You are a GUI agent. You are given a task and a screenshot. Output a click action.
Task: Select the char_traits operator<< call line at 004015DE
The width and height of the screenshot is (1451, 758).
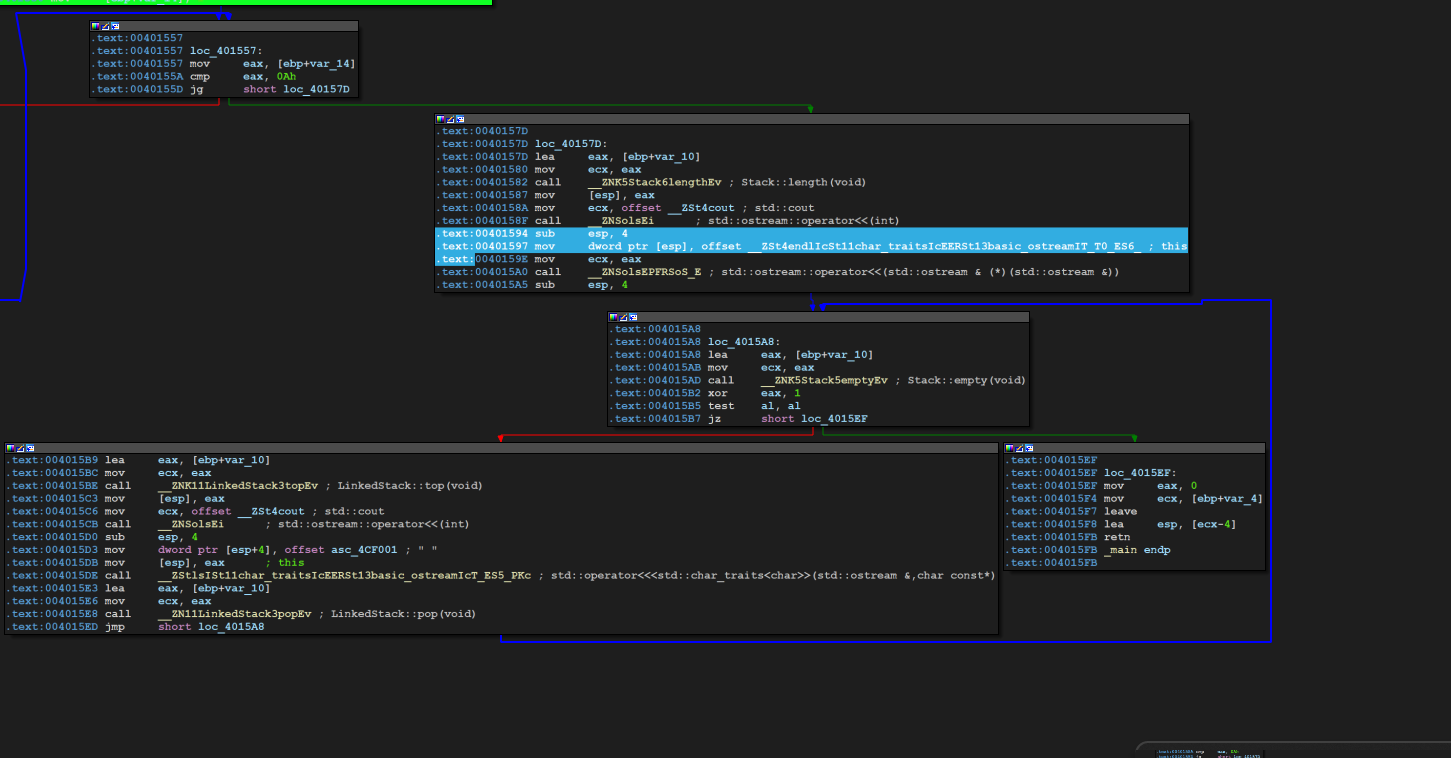click(500, 576)
